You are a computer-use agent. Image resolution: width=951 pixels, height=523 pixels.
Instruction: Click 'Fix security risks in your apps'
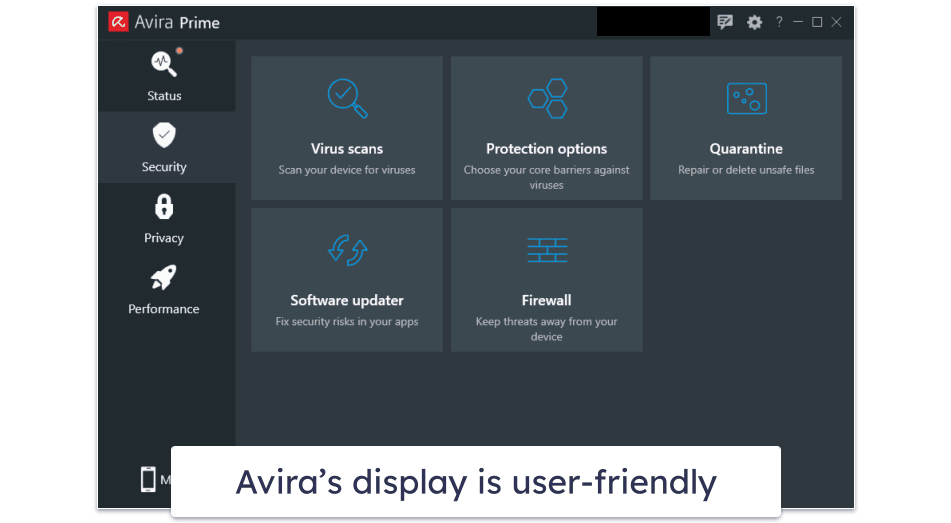(347, 322)
